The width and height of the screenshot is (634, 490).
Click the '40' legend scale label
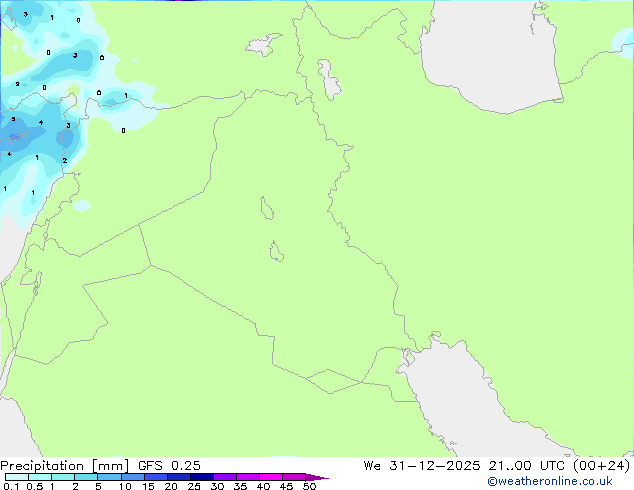[x=263, y=486]
